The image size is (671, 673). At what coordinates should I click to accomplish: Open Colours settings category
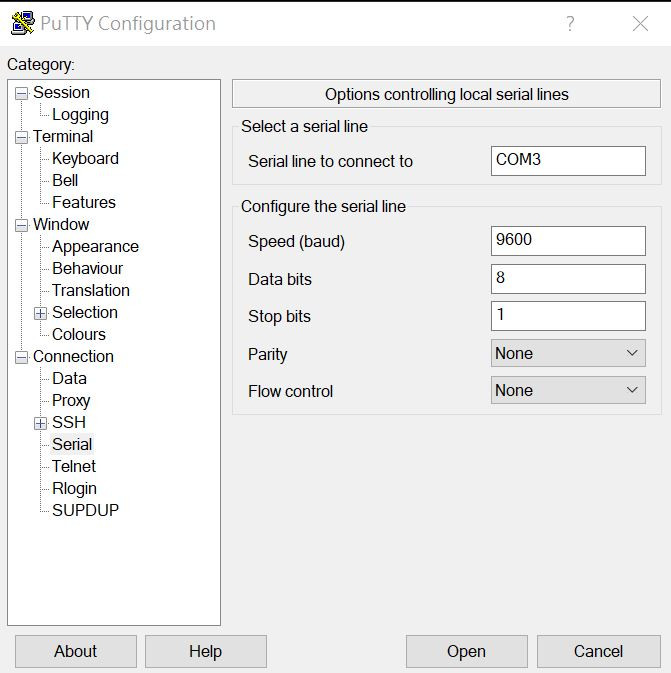click(79, 334)
